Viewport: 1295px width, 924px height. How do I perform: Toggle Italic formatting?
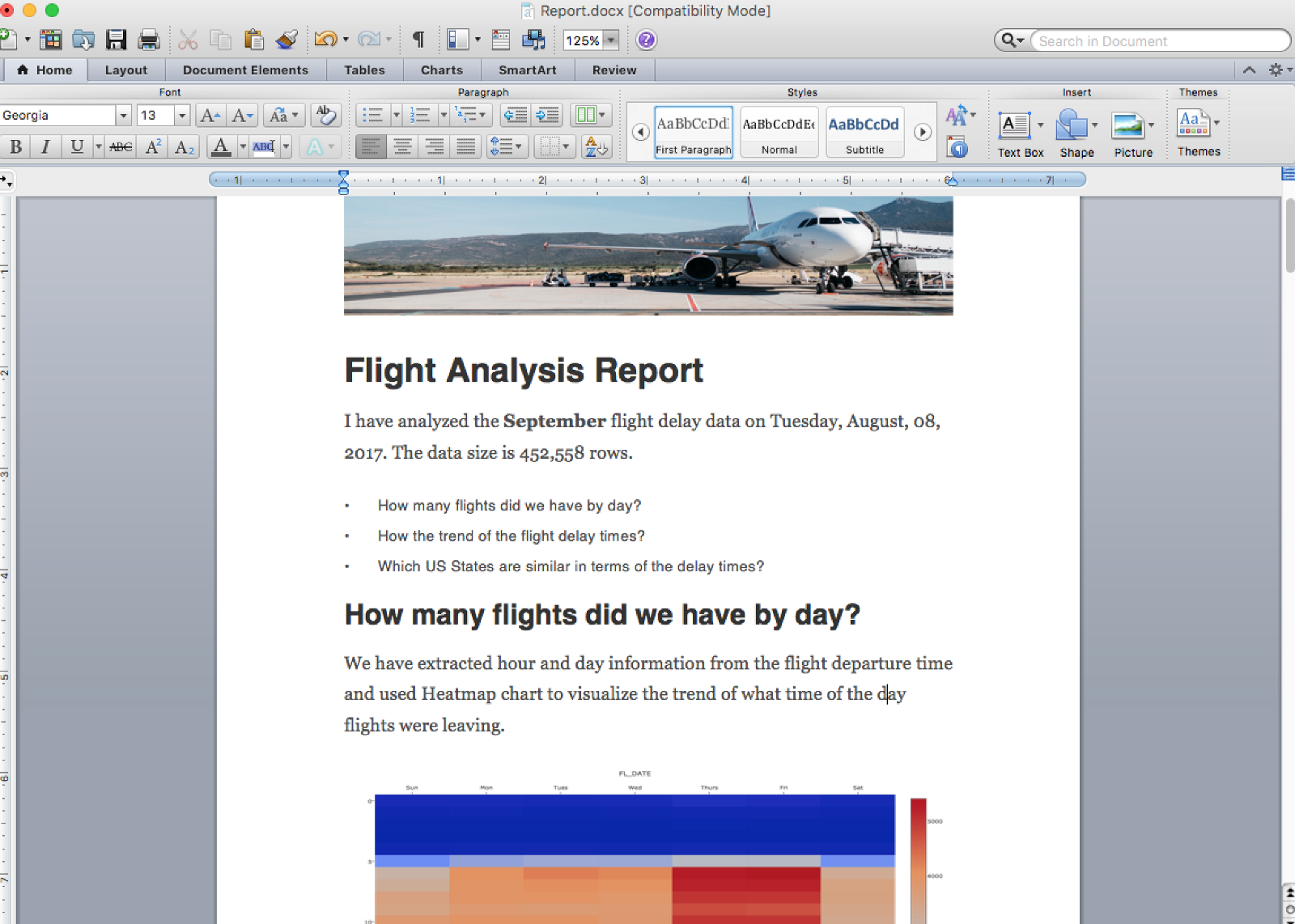45,147
